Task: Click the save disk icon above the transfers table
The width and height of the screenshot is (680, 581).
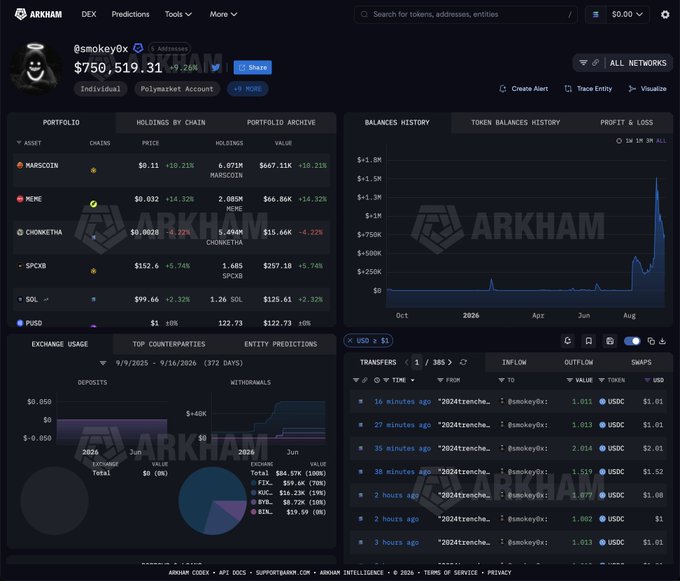Action: click(610, 341)
